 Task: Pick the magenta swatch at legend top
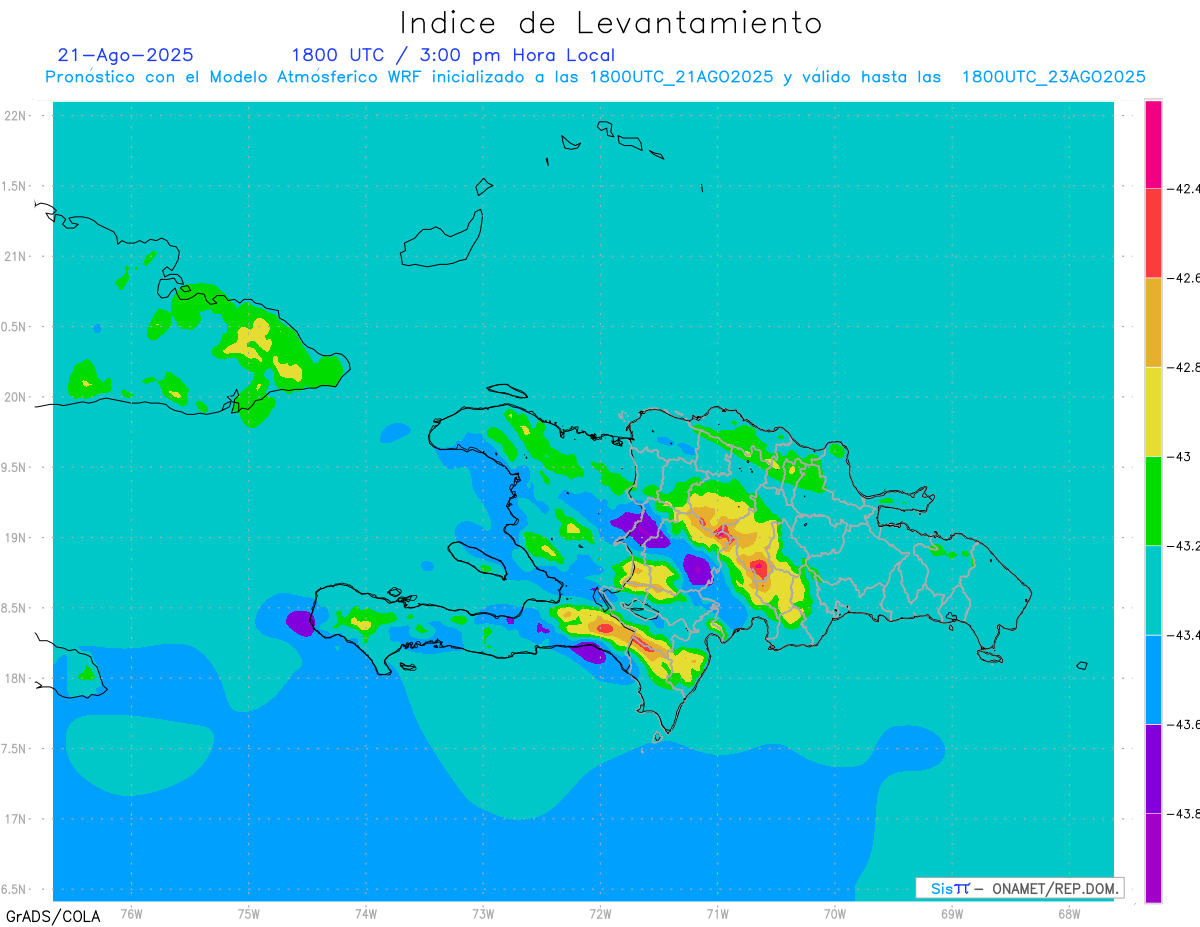click(x=1153, y=144)
